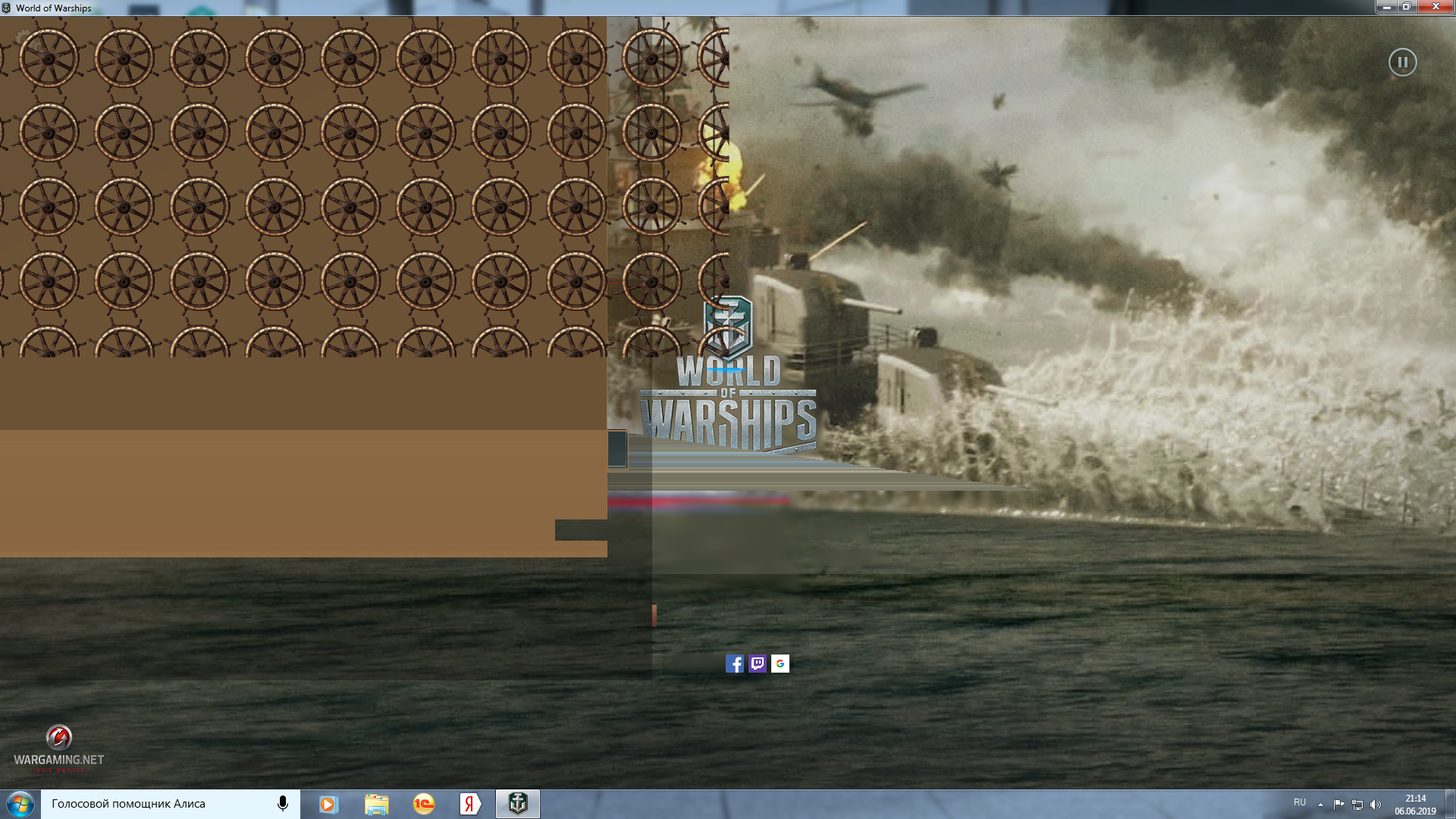Open File Explorer from the taskbar

(376, 804)
